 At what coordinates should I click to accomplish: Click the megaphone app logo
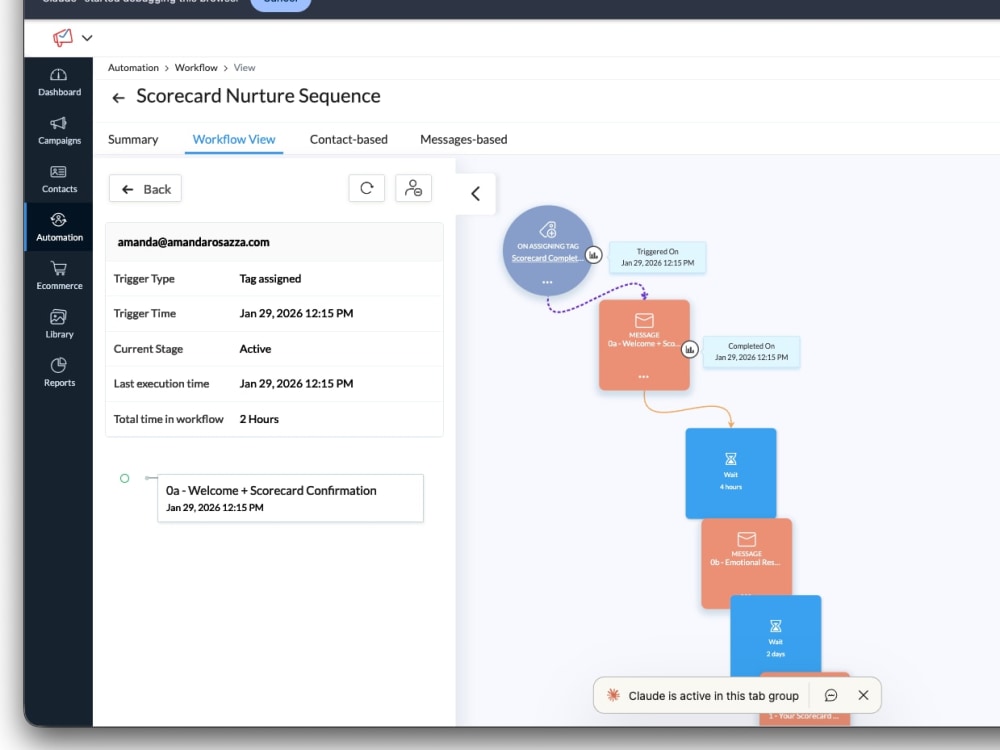point(62,38)
